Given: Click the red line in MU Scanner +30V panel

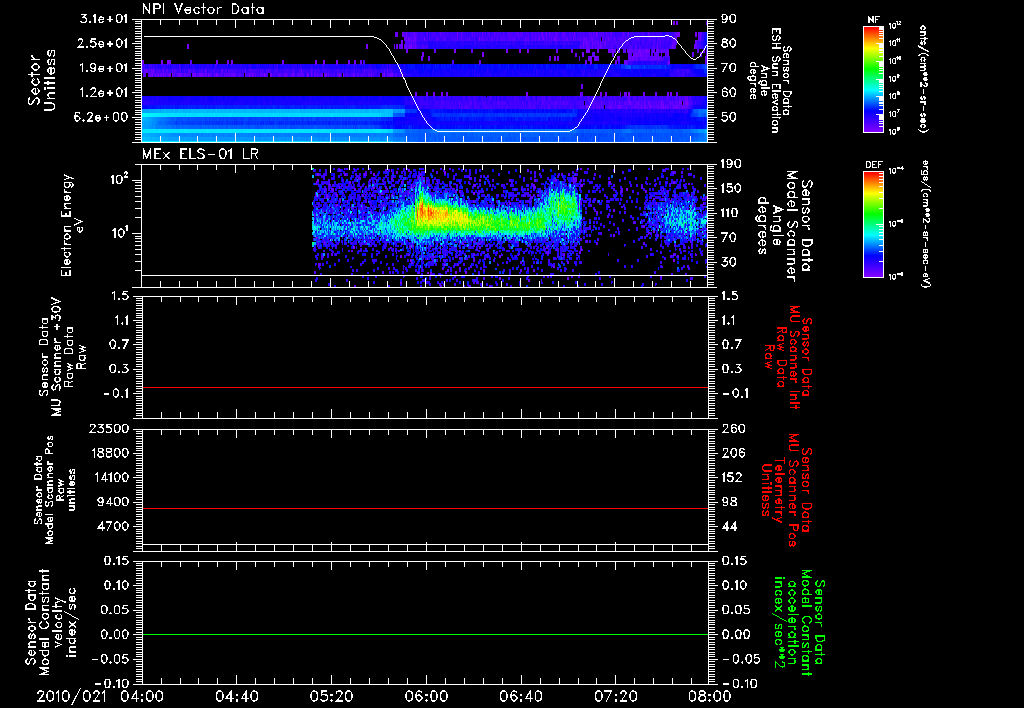Looking at the screenshot, I should [425, 388].
